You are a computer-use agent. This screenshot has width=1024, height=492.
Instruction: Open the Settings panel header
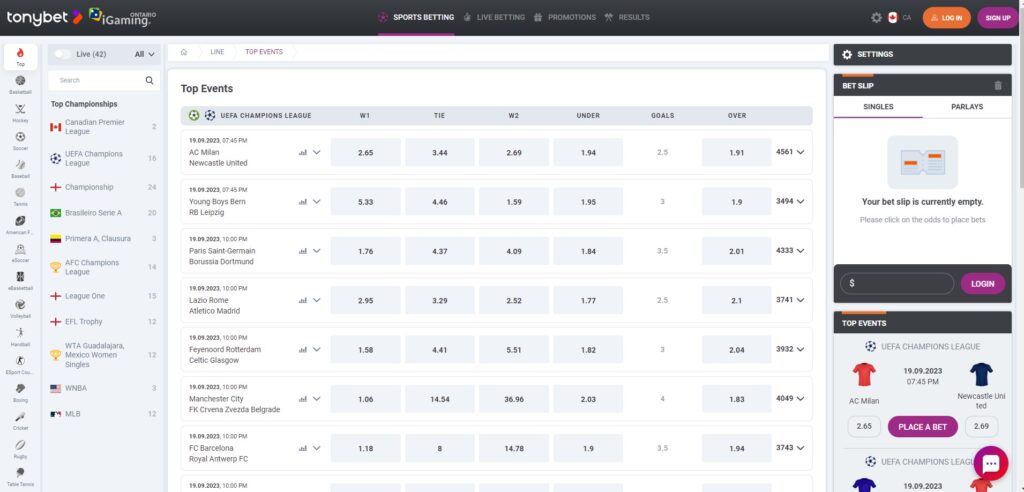click(x=922, y=55)
